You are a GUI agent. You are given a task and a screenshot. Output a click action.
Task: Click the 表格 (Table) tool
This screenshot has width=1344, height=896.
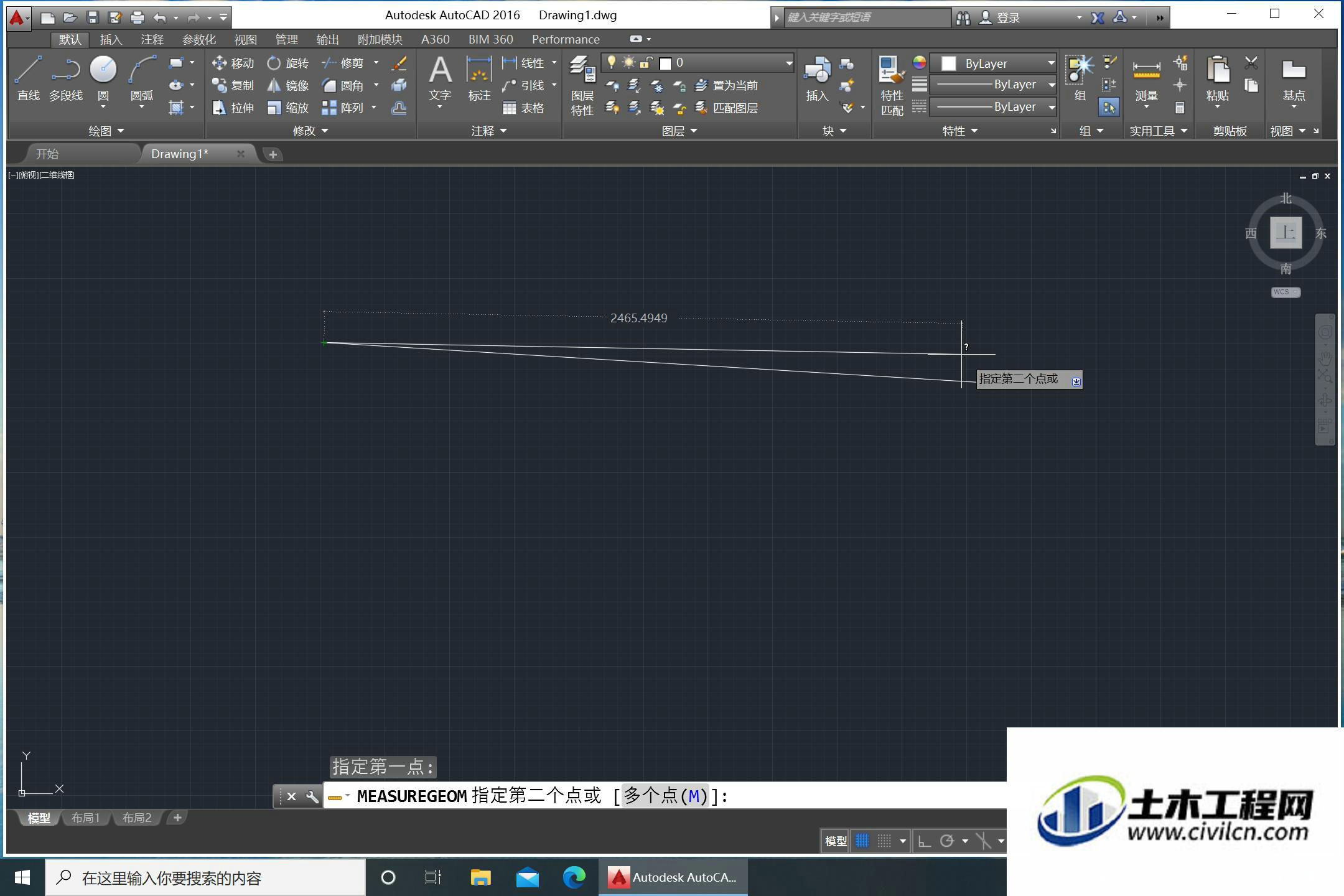point(523,108)
